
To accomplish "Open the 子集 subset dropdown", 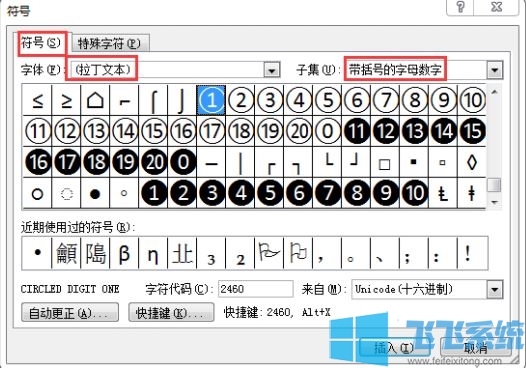I will coord(494,70).
